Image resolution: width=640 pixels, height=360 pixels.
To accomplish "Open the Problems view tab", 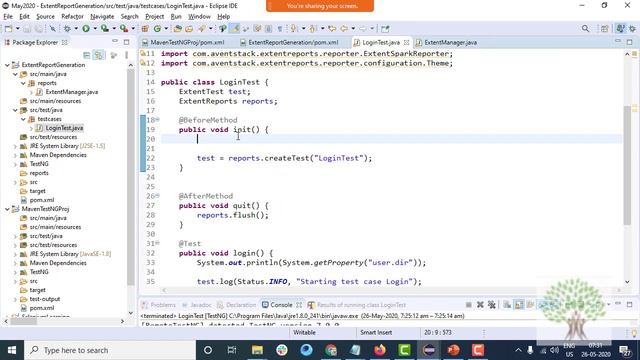I will click(x=158, y=305).
